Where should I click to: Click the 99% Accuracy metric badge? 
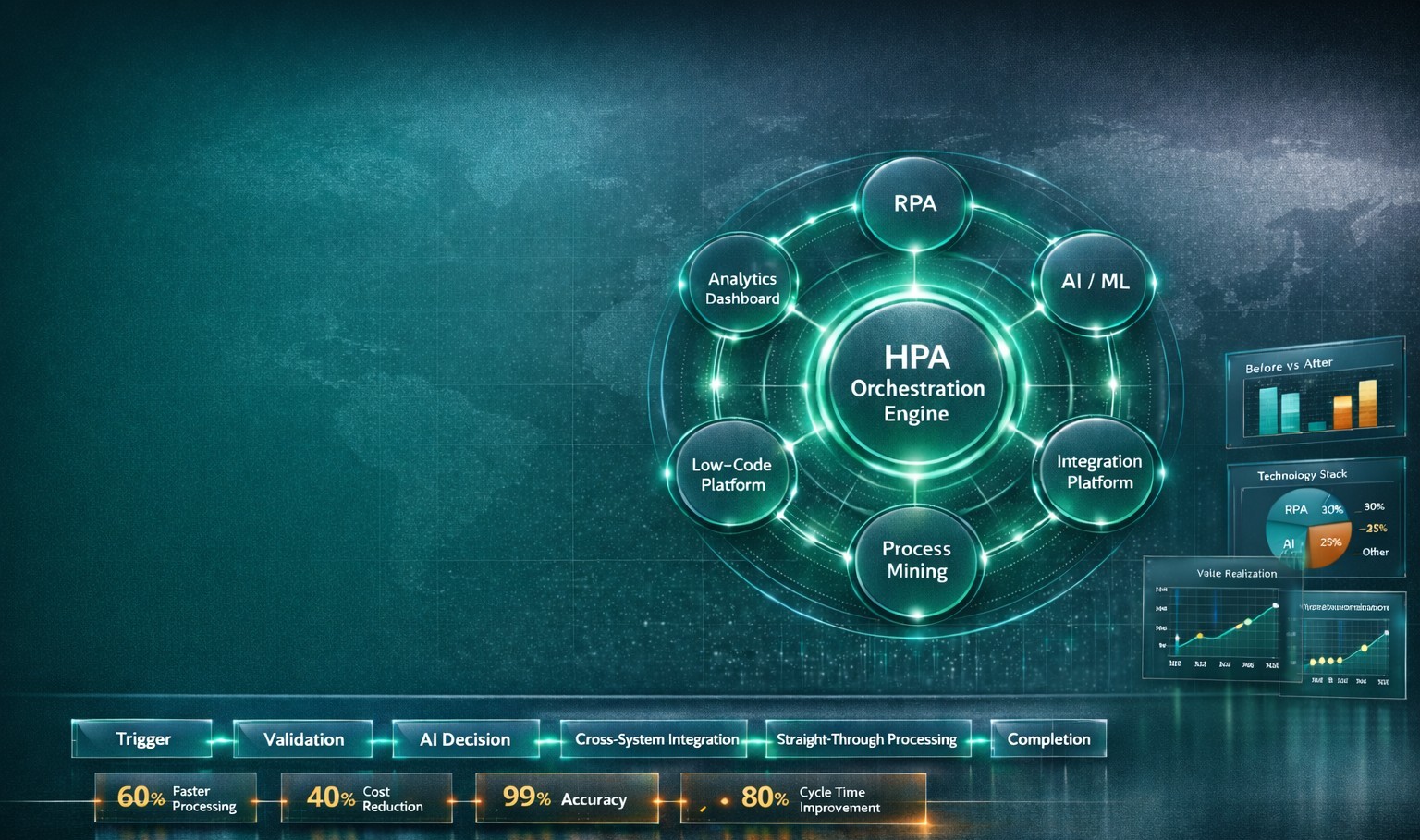pos(566,797)
